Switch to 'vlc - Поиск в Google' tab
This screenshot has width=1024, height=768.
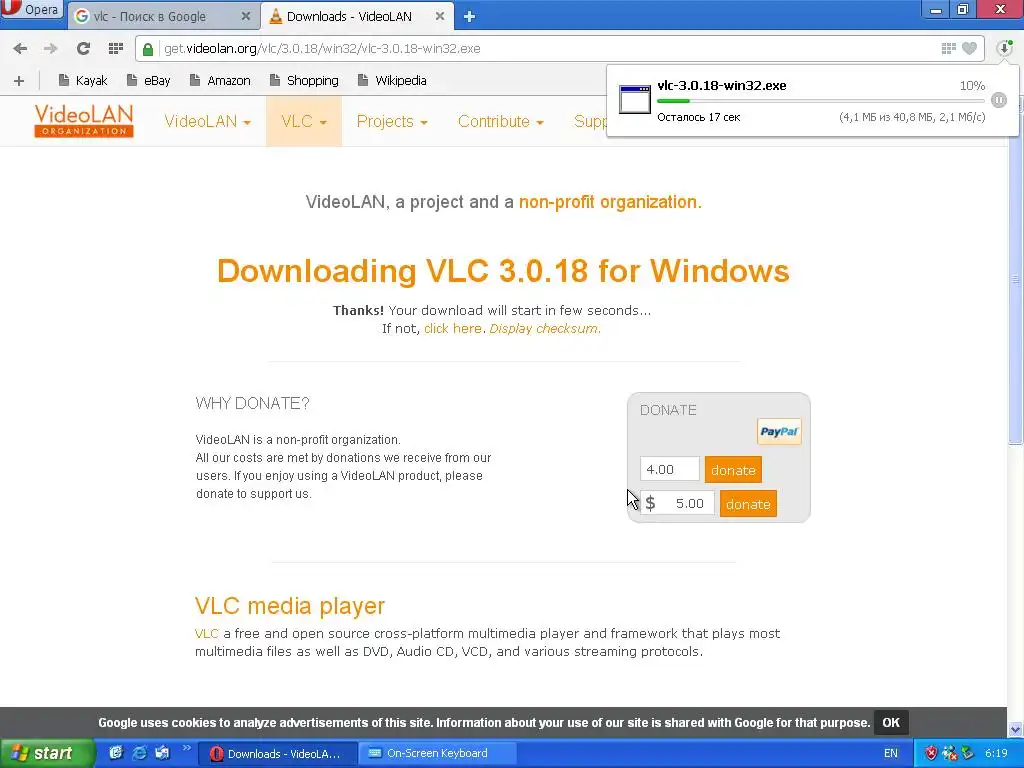click(x=163, y=16)
